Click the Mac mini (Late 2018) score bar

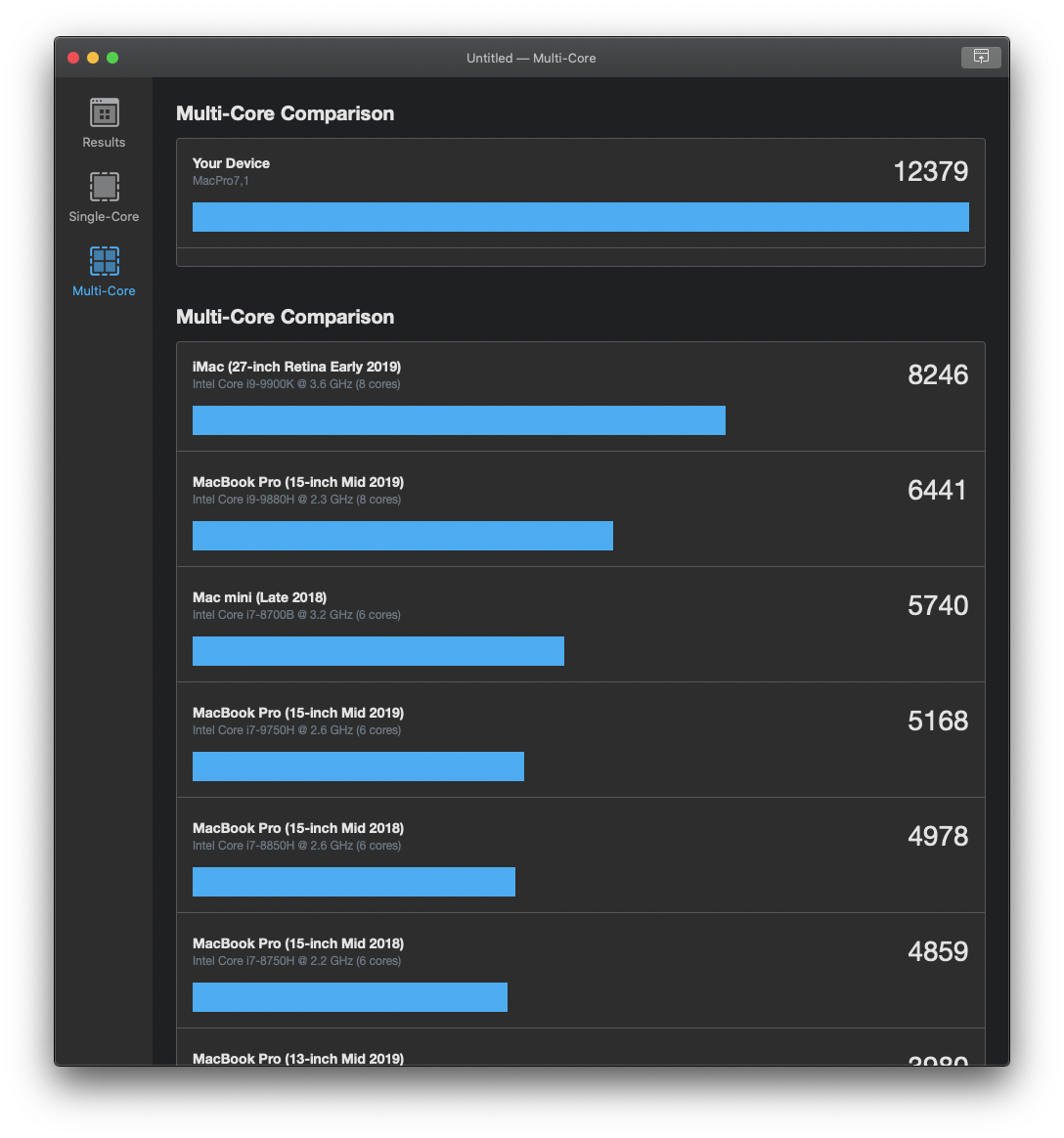378,651
